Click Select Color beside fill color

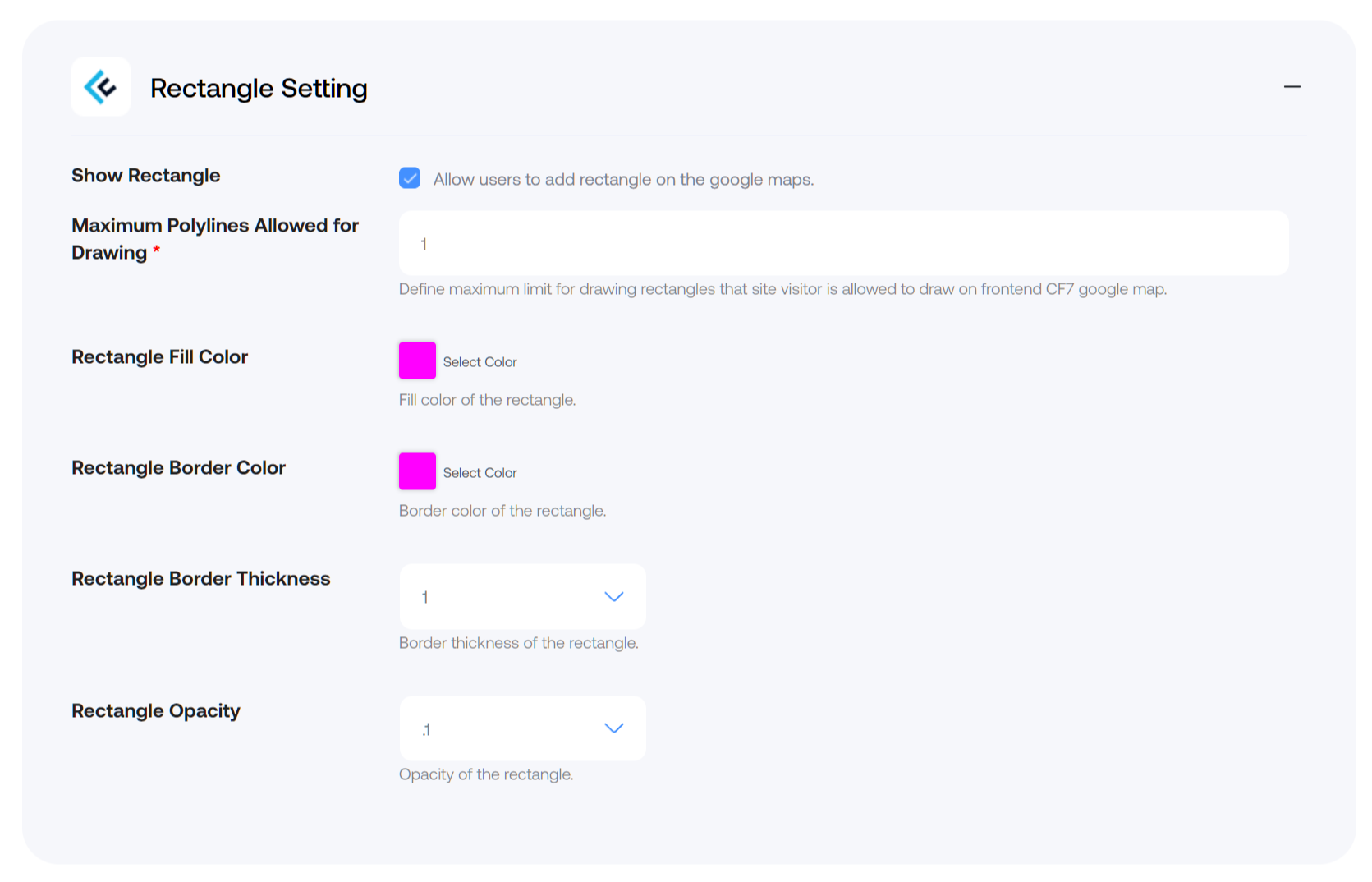[480, 362]
